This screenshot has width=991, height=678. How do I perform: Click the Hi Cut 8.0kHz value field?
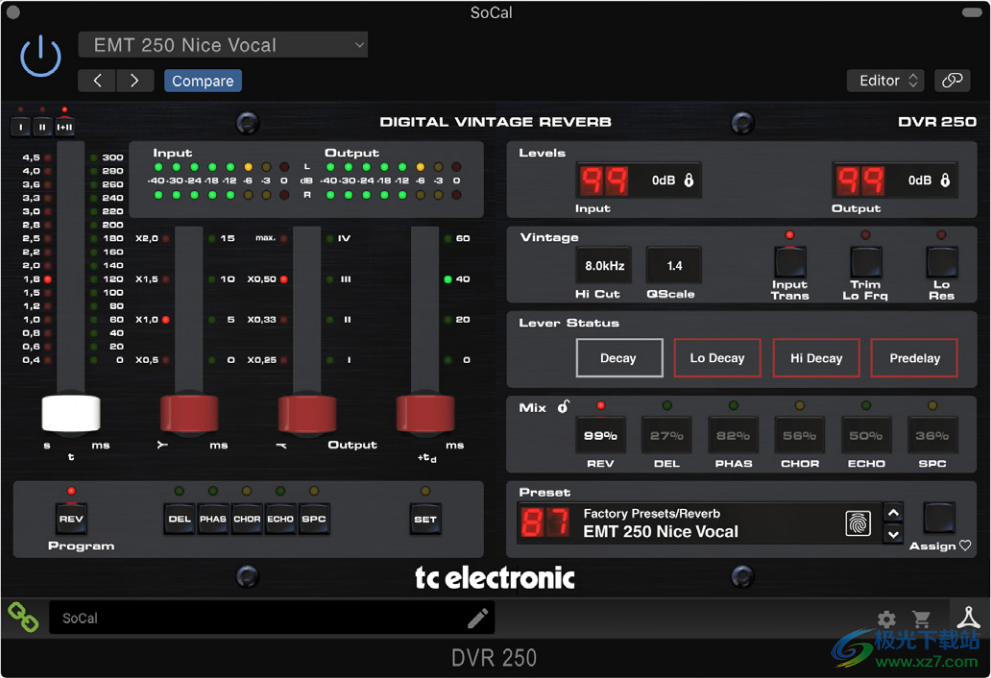(x=603, y=266)
